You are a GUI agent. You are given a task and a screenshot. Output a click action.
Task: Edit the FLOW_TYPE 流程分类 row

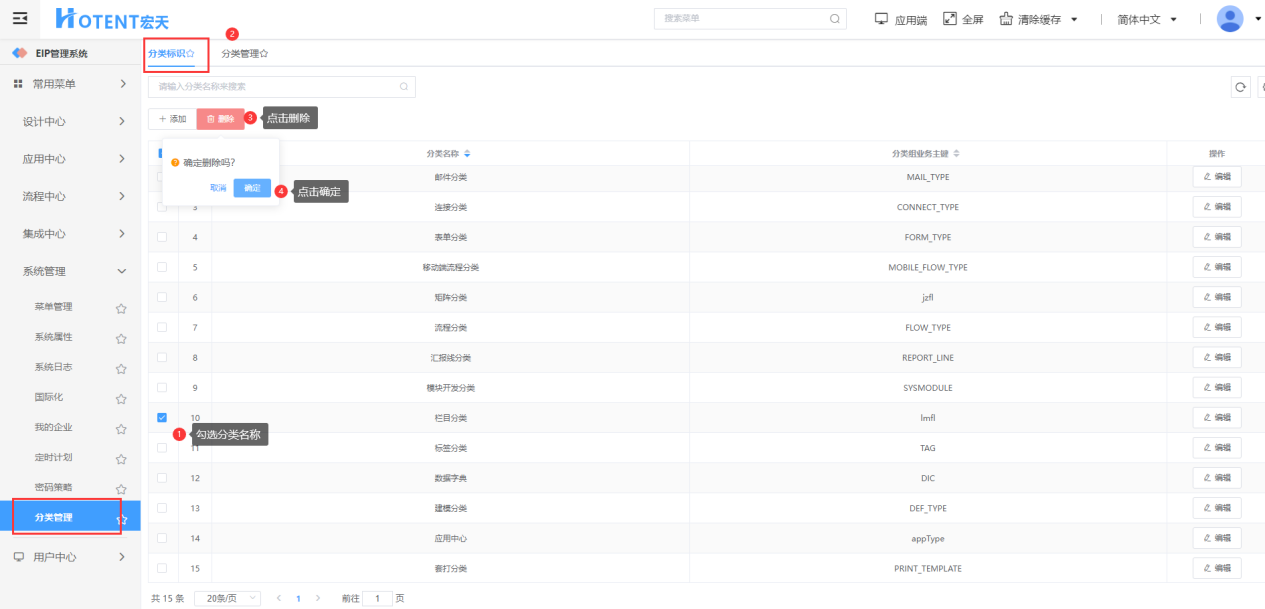(1217, 327)
